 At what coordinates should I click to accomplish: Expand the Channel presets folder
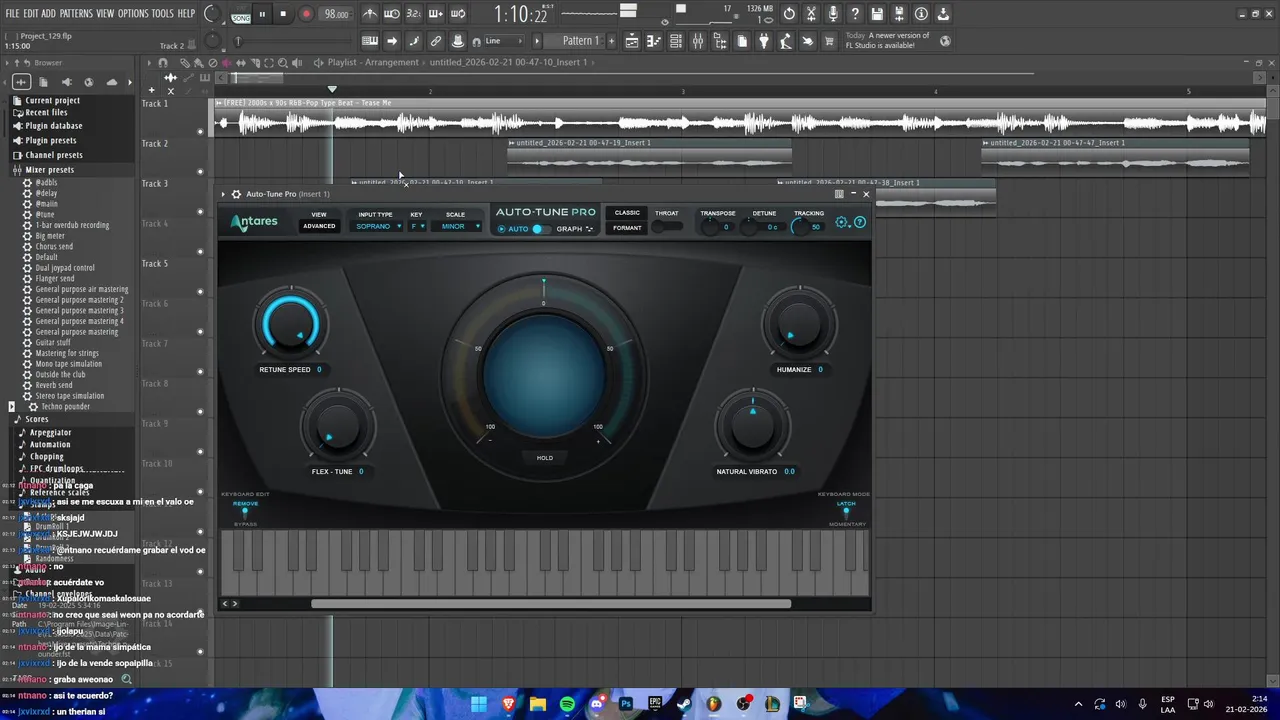pyautogui.click(x=53, y=155)
